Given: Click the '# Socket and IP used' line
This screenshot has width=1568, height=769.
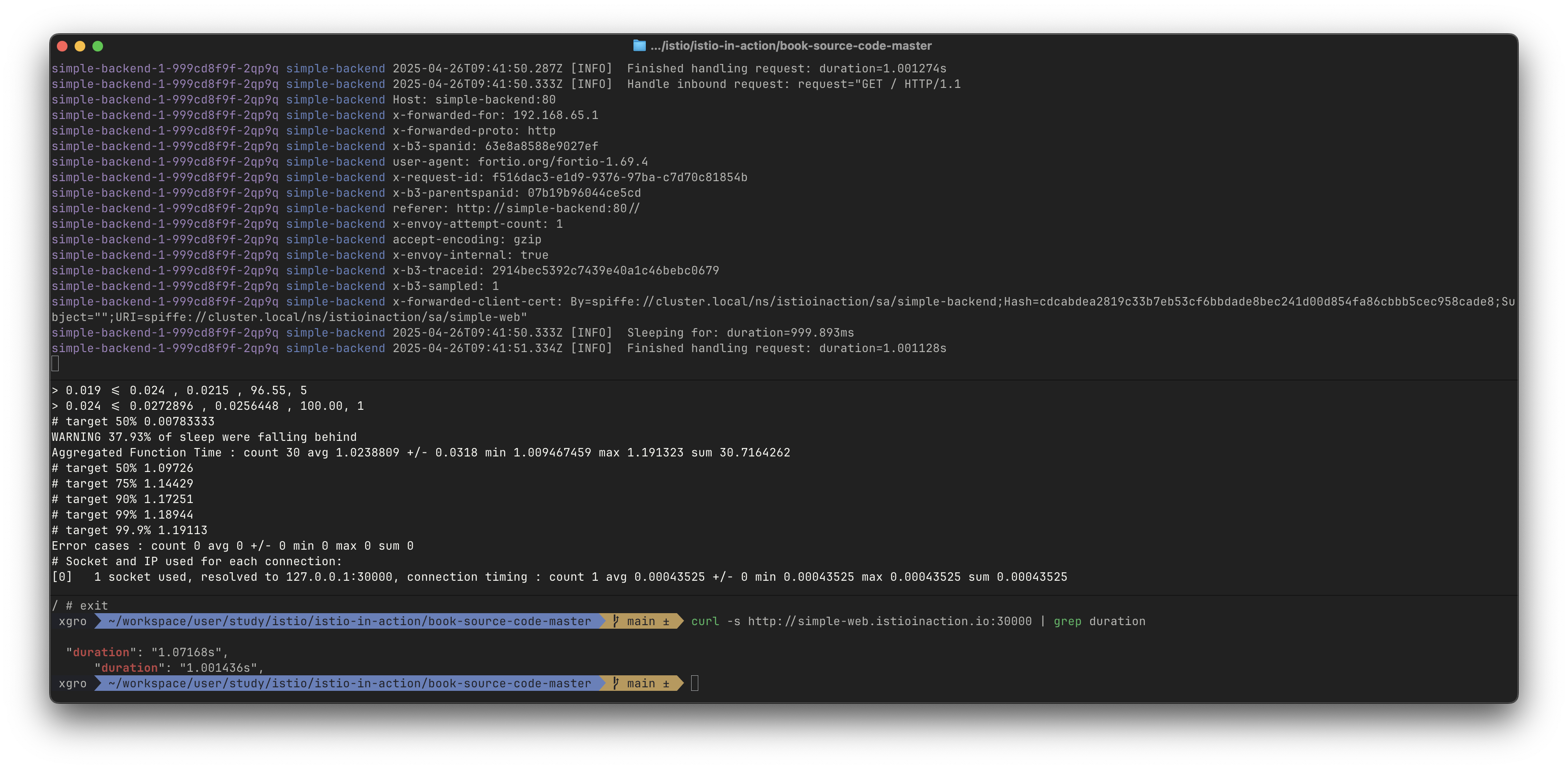Looking at the screenshot, I should [197, 562].
